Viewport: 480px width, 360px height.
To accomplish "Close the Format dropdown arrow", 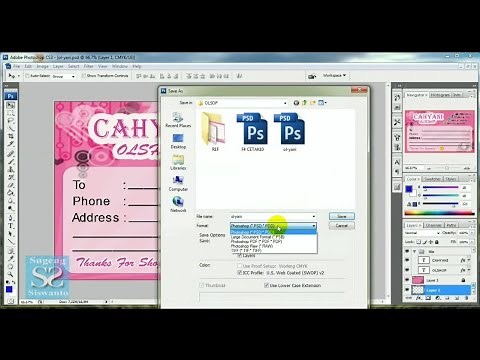I will [x=313, y=226].
